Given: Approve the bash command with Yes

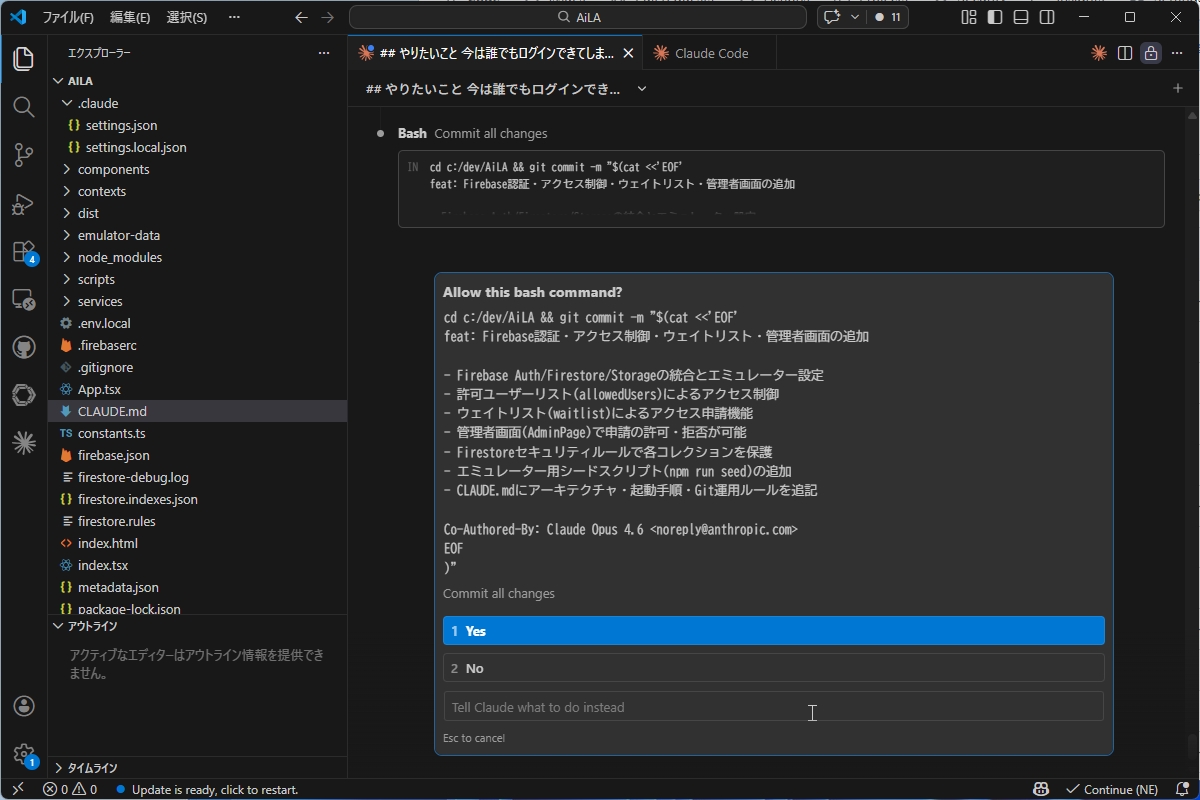Looking at the screenshot, I should (773, 631).
